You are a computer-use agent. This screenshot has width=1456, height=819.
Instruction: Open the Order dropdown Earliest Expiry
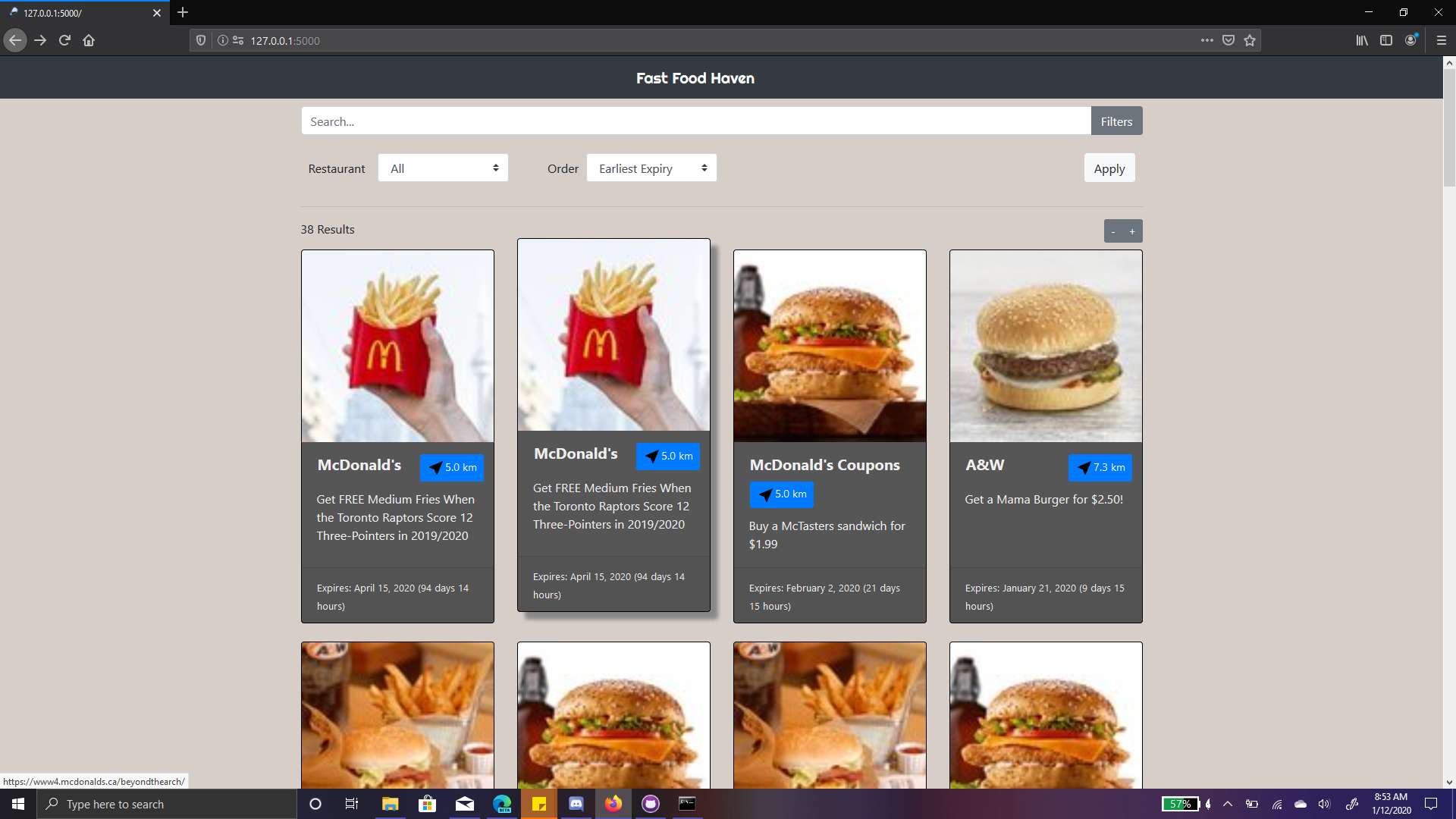pyautogui.click(x=651, y=168)
